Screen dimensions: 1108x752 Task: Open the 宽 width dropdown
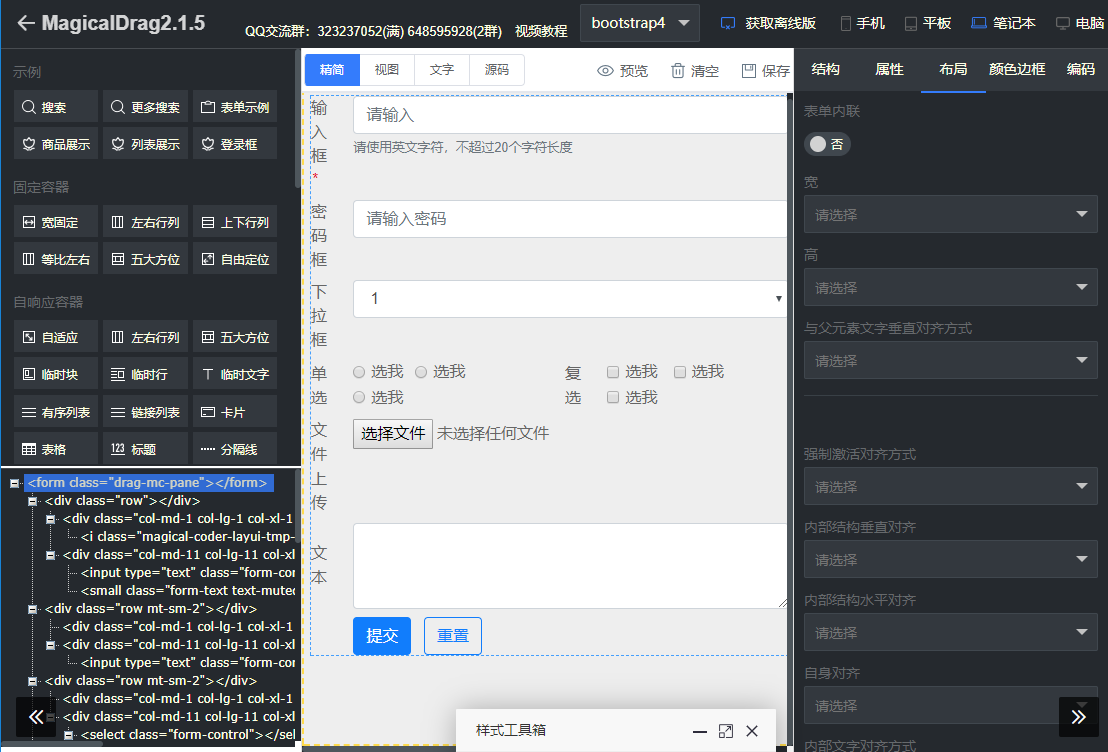click(x=949, y=213)
